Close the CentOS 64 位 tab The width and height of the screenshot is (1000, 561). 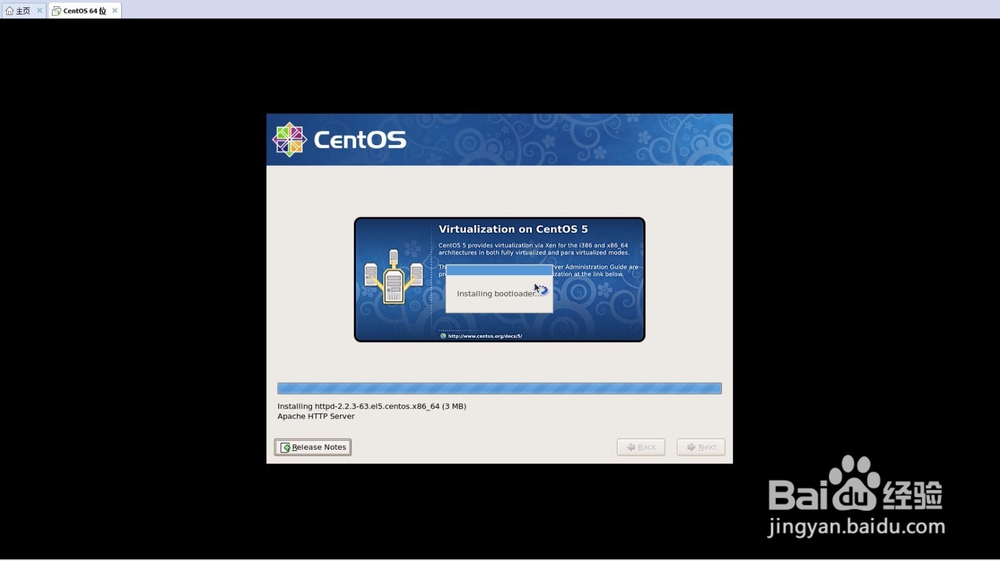point(115,10)
